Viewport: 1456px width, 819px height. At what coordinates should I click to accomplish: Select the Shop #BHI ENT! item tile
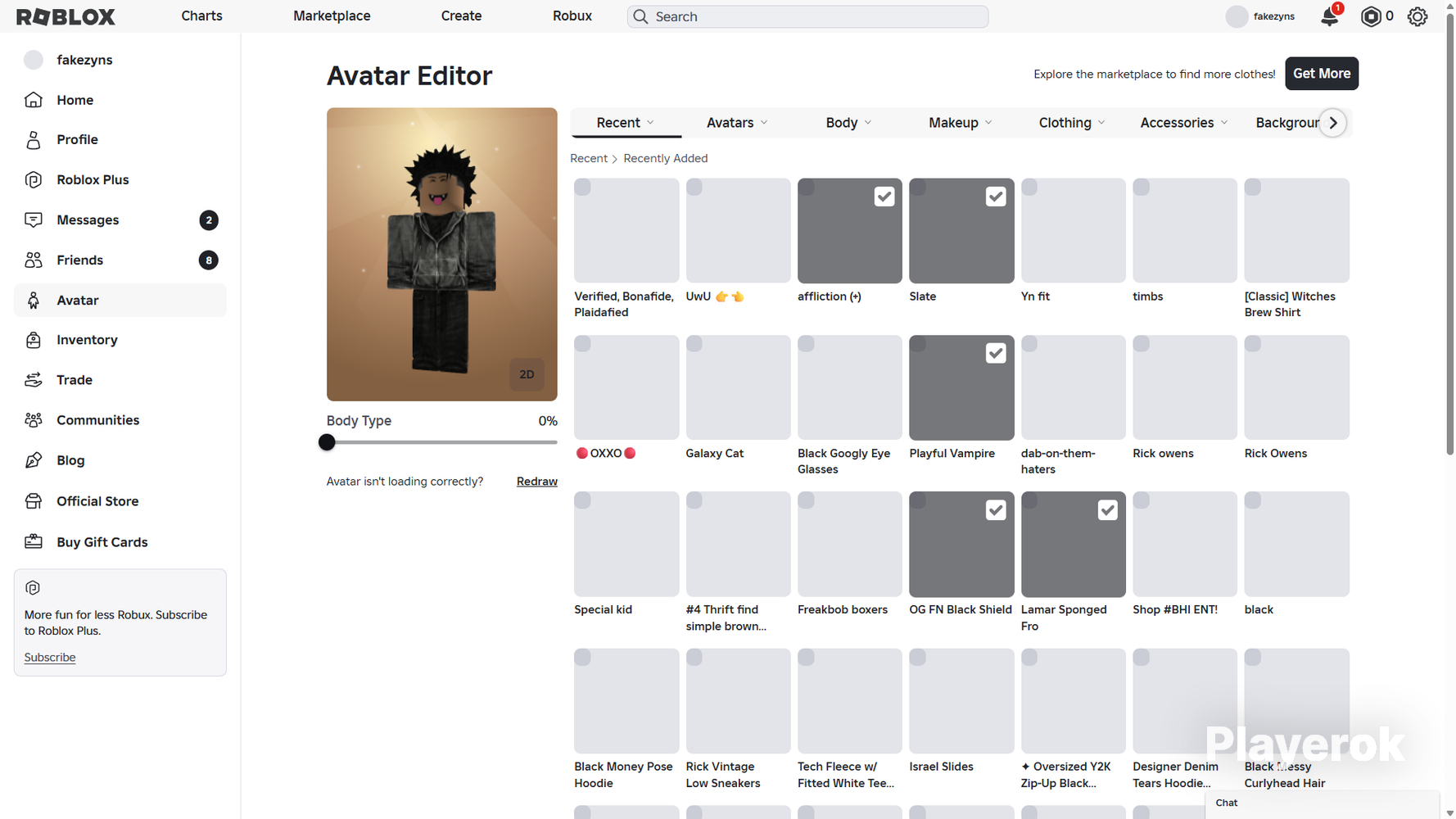pyautogui.click(x=1185, y=544)
